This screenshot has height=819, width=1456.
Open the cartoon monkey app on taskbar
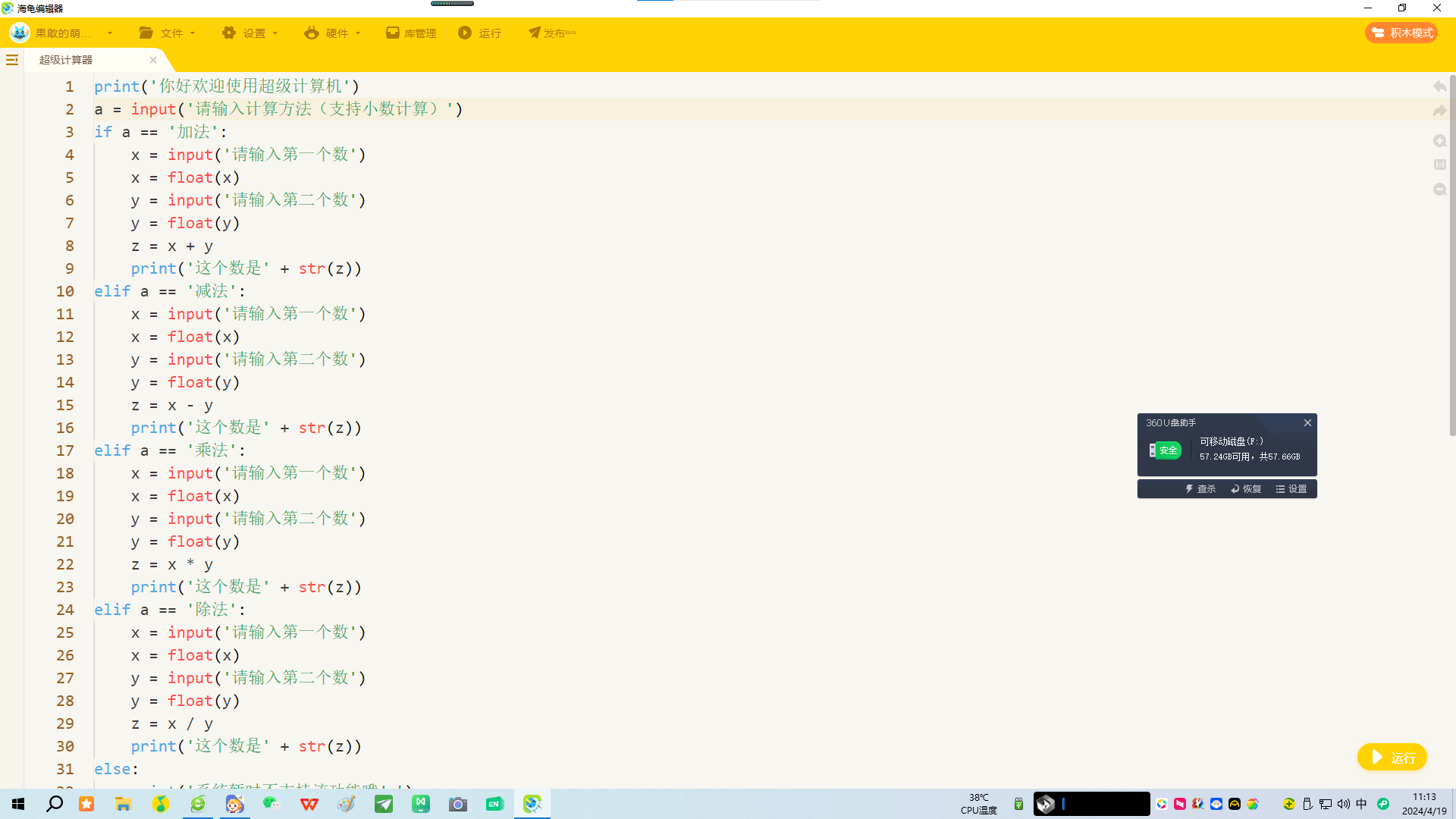[235, 804]
